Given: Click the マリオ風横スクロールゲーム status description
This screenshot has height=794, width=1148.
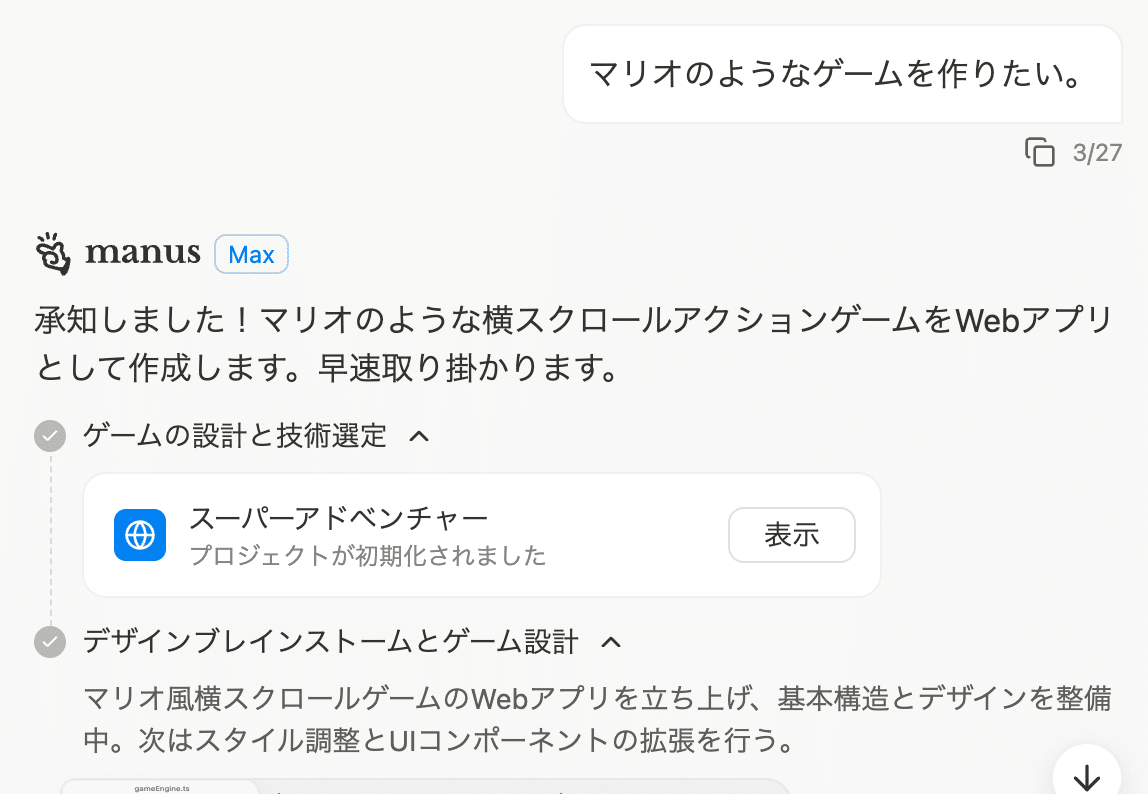Looking at the screenshot, I should coord(597,720).
